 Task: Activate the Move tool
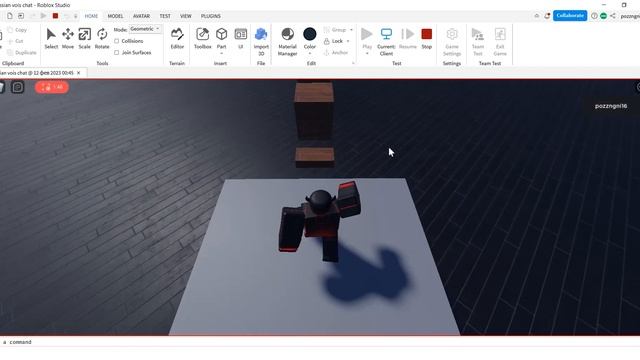tap(68, 38)
